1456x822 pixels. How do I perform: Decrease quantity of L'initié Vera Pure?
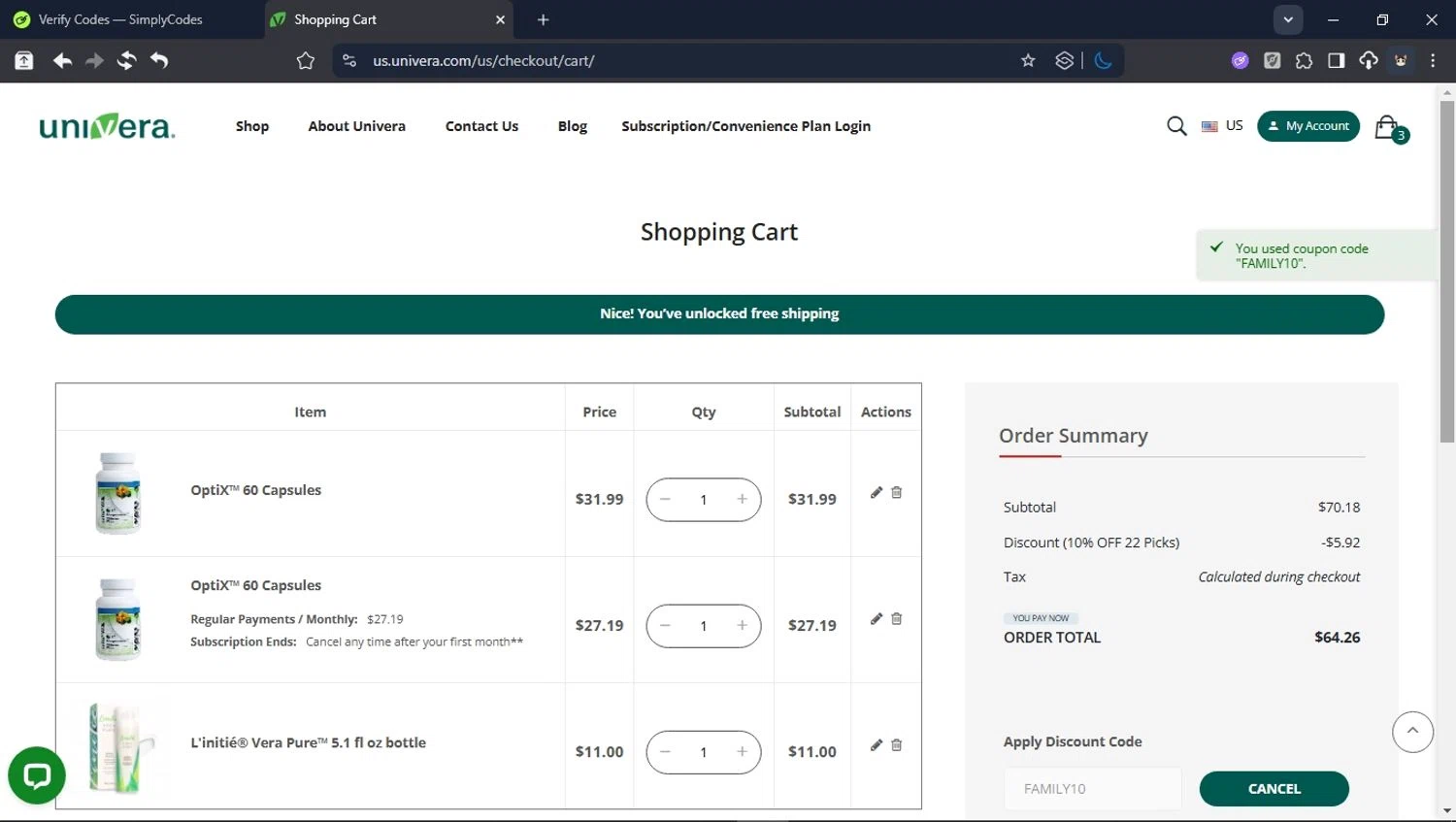pyautogui.click(x=665, y=751)
